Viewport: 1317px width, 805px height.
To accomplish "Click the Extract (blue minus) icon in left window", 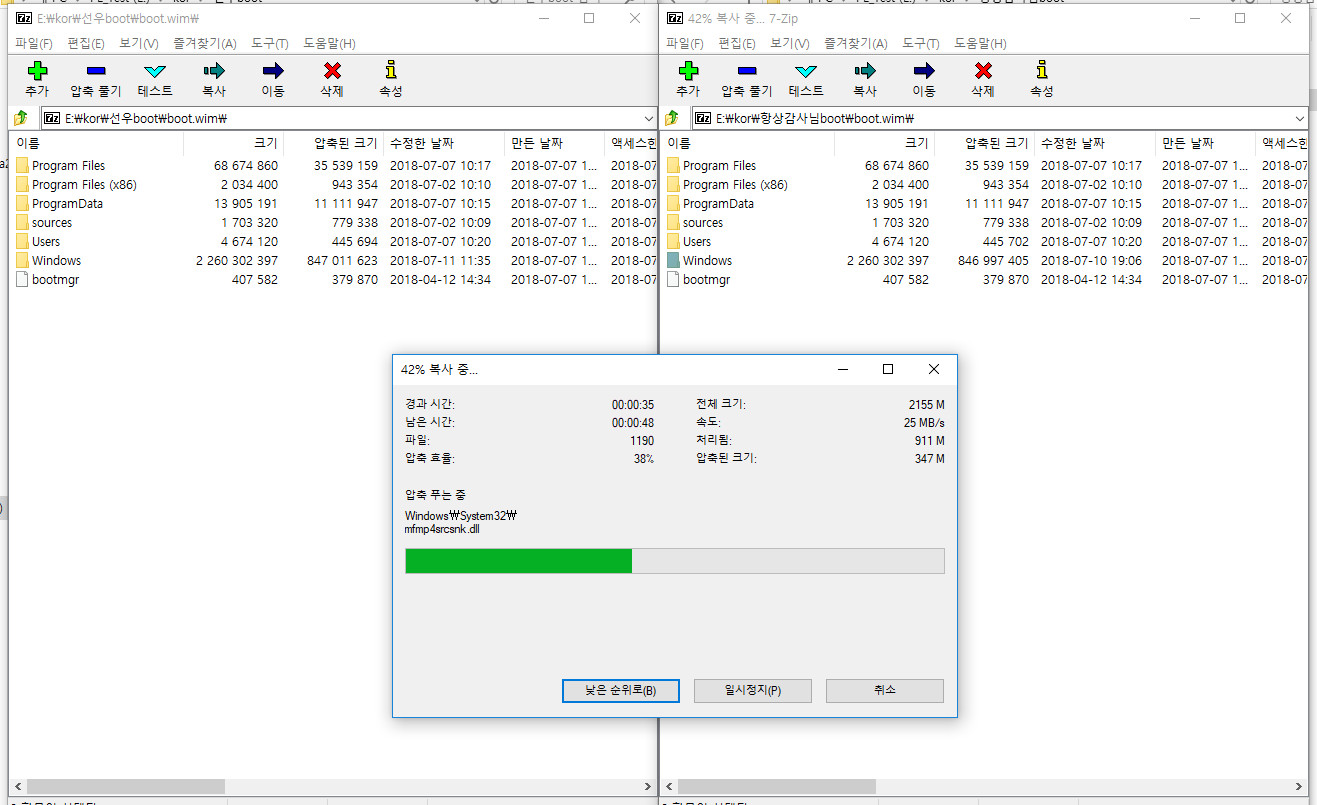I will (96, 71).
